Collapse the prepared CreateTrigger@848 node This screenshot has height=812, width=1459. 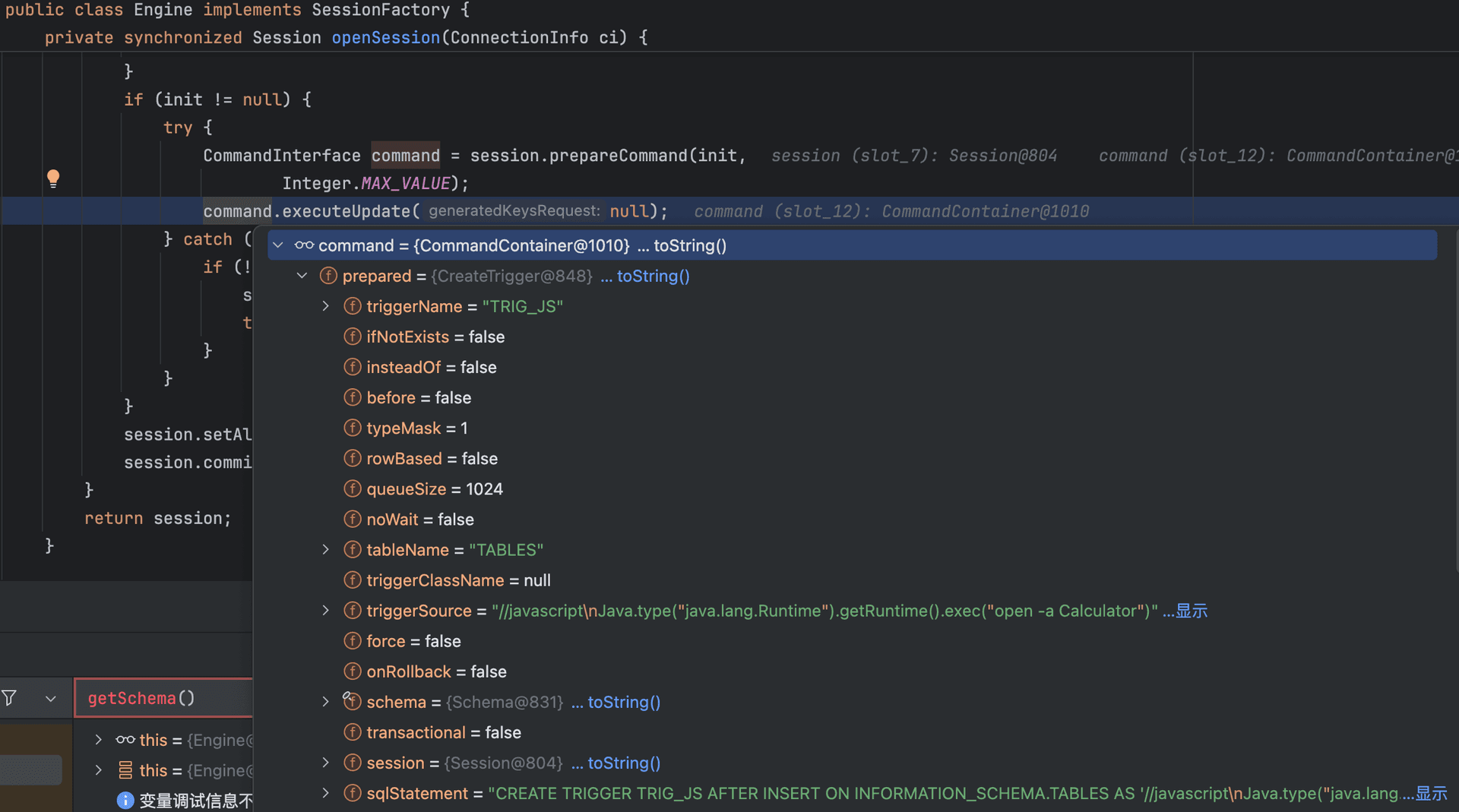coord(302,276)
